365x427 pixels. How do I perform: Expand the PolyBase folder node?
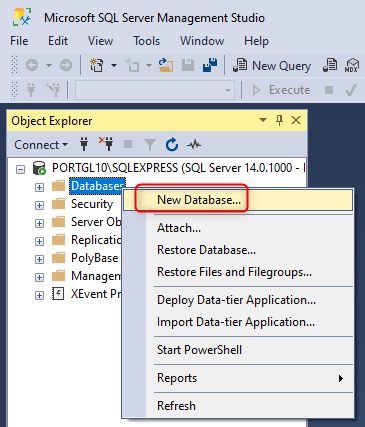coord(39,259)
